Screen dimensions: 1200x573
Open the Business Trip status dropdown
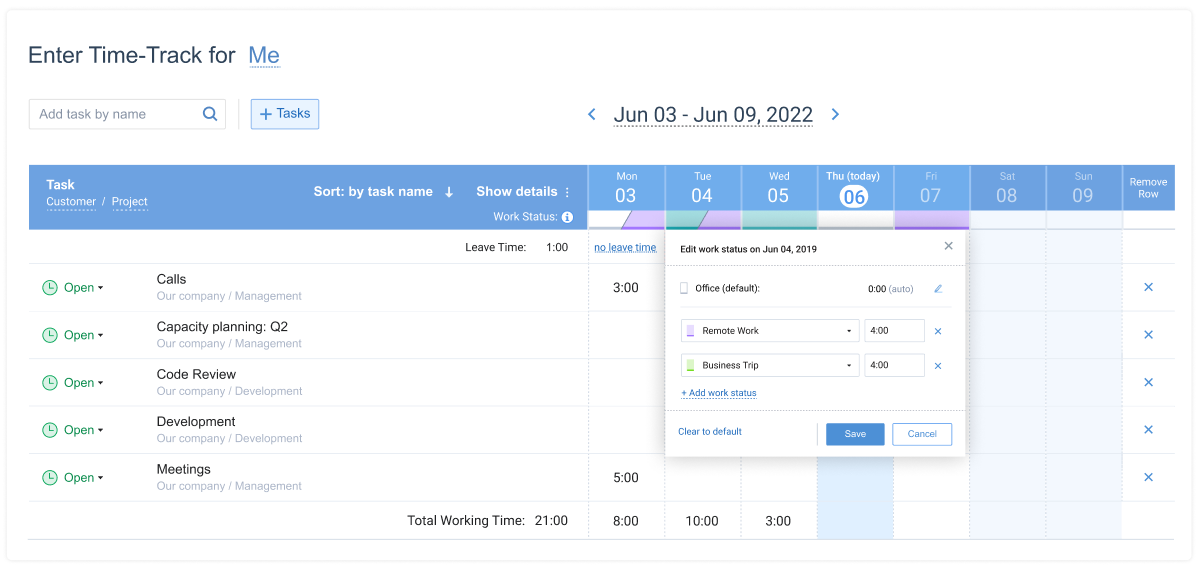coord(770,366)
